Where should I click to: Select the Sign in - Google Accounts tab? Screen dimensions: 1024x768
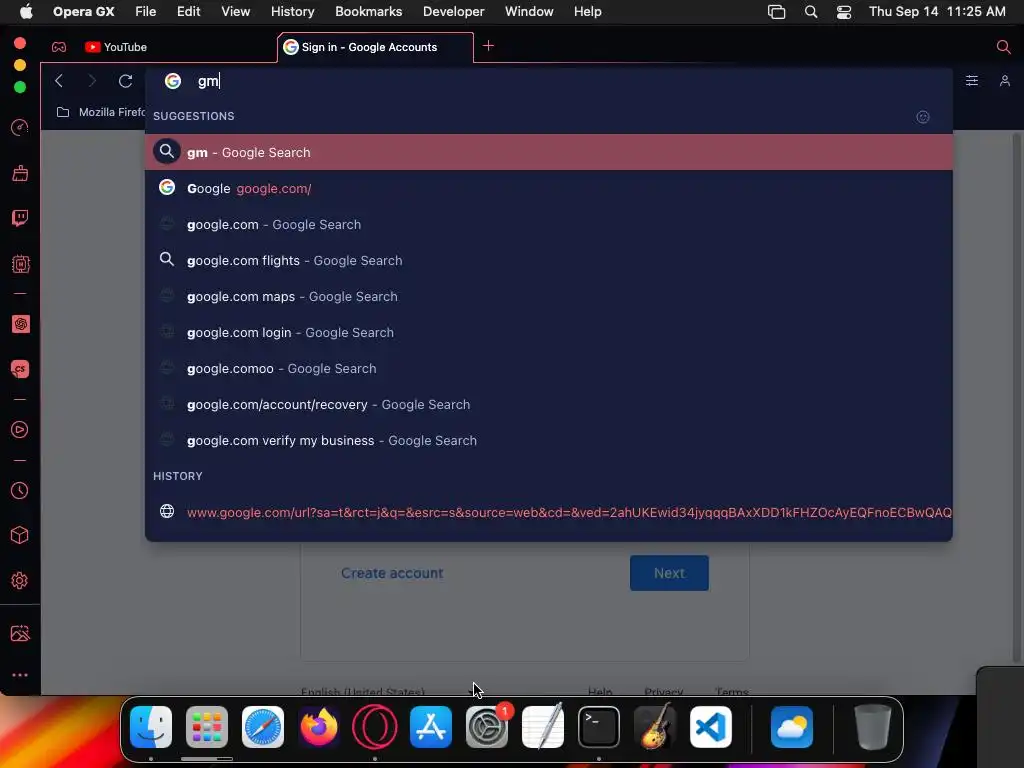tap(376, 47)
